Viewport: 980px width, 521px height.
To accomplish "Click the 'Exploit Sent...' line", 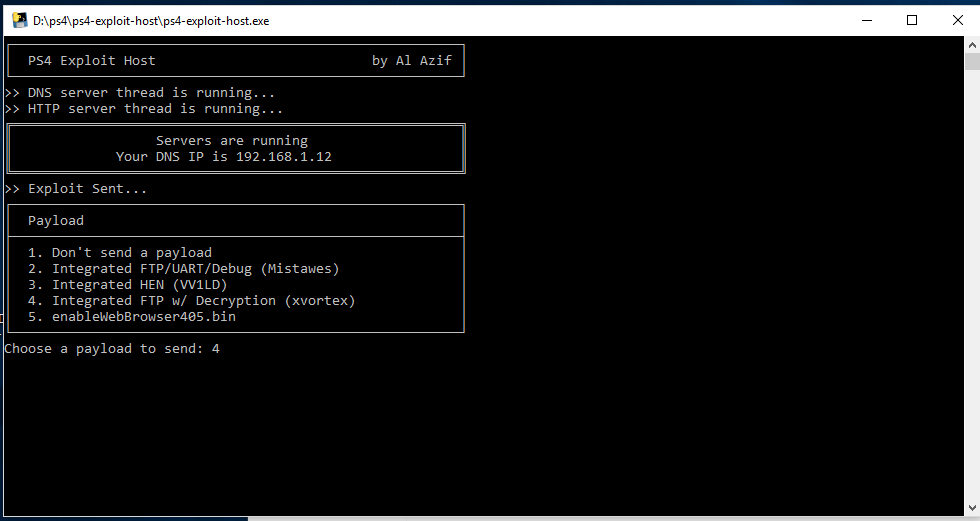I will (x=76, y=189).
